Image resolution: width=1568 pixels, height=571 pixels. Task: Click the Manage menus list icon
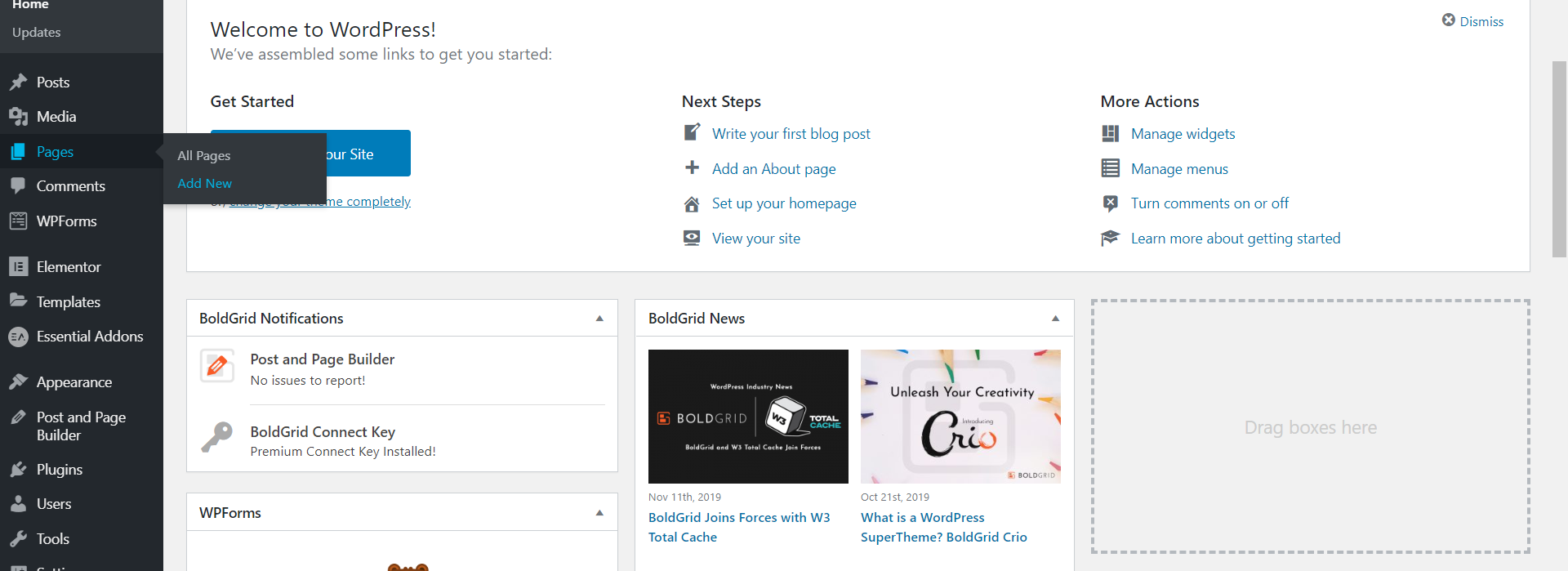click(1110, 168)
